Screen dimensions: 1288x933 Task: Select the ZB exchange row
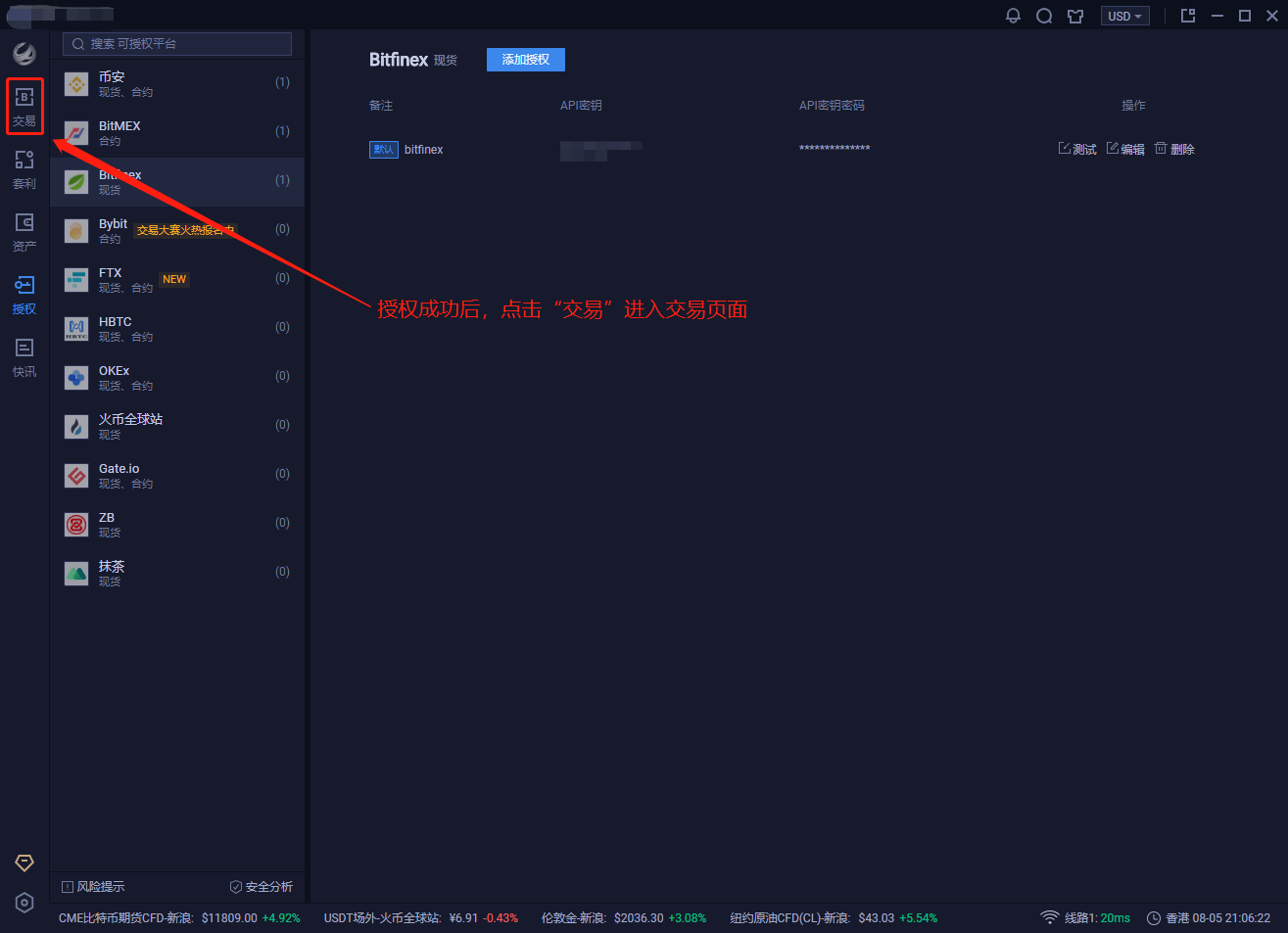tap(177, 525)
